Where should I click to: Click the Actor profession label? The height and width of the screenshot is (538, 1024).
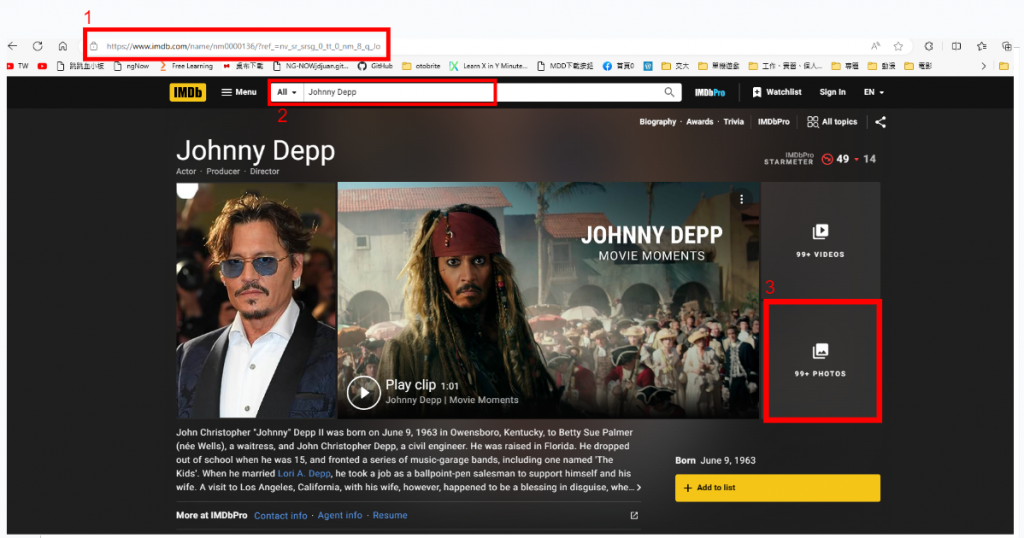coord(186,172)
